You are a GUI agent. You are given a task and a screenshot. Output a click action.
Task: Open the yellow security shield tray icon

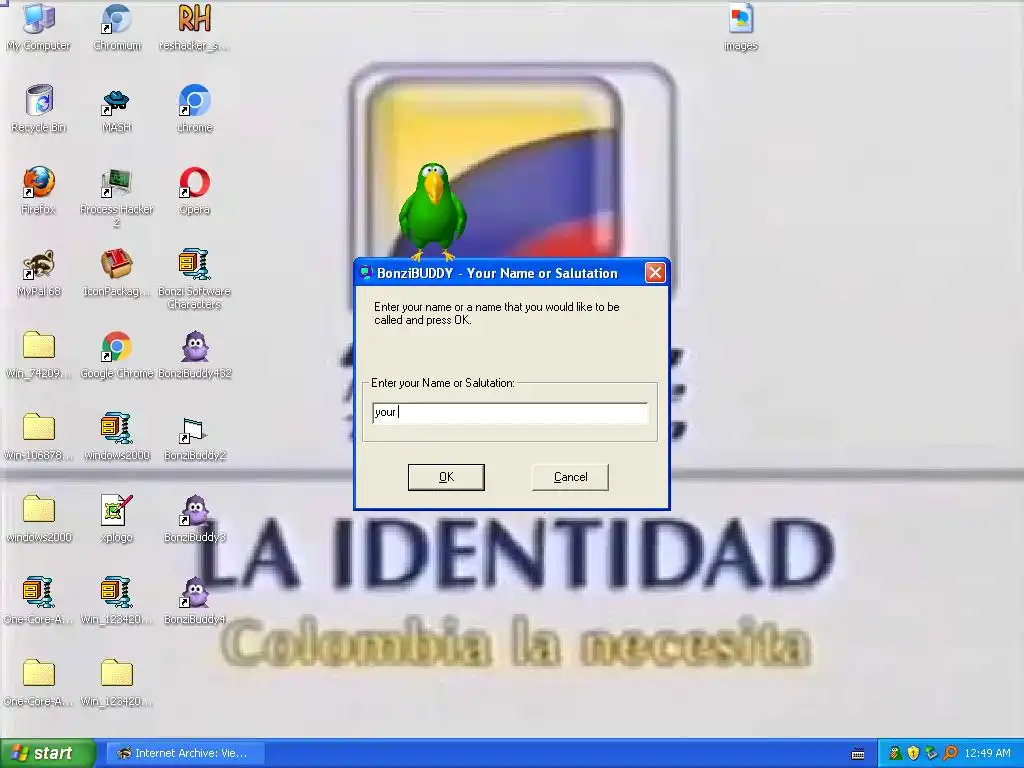(913, 754)
